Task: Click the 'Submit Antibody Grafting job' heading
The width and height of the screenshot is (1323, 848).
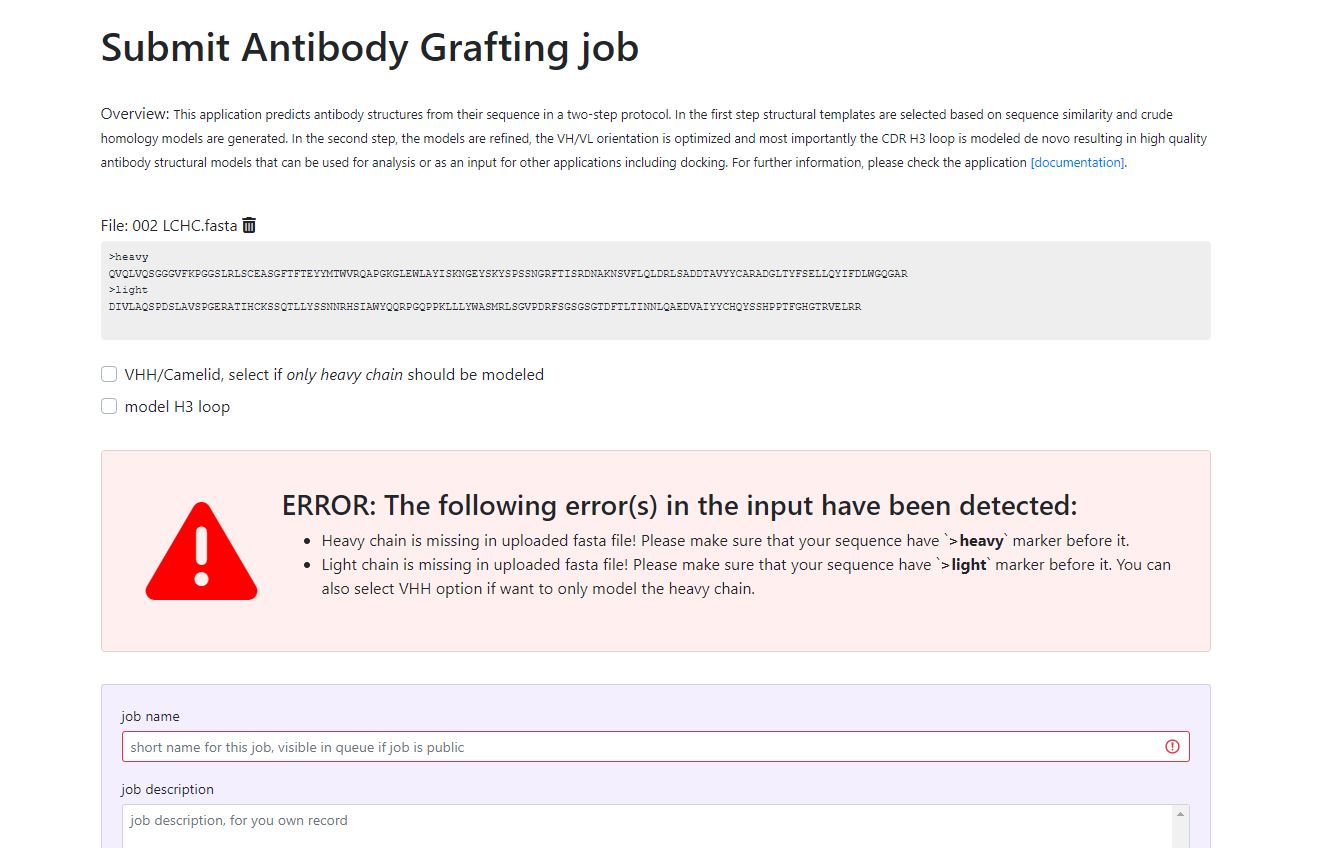Action: (369, 47)
